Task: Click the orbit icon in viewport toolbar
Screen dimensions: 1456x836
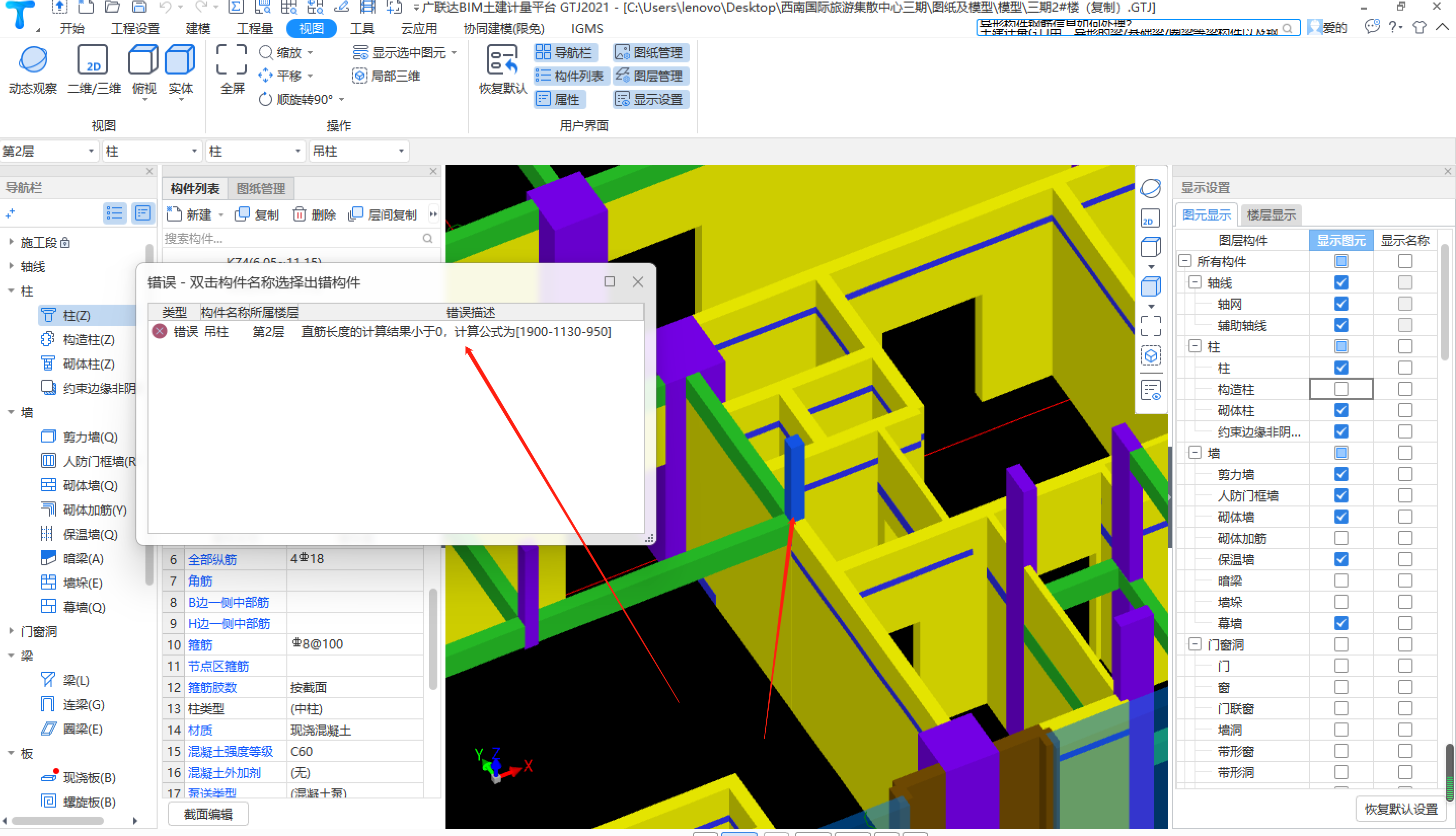Action: [x=1151, y=188]
